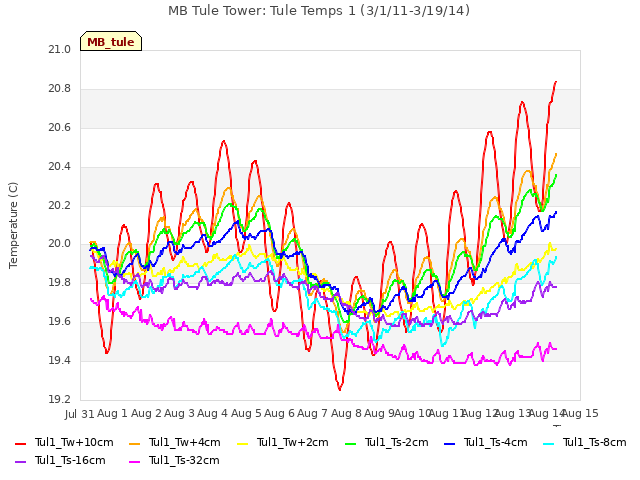Select legend label Tul1_Ts-2cm
The image size is (640, 480).
click(396, 443)
